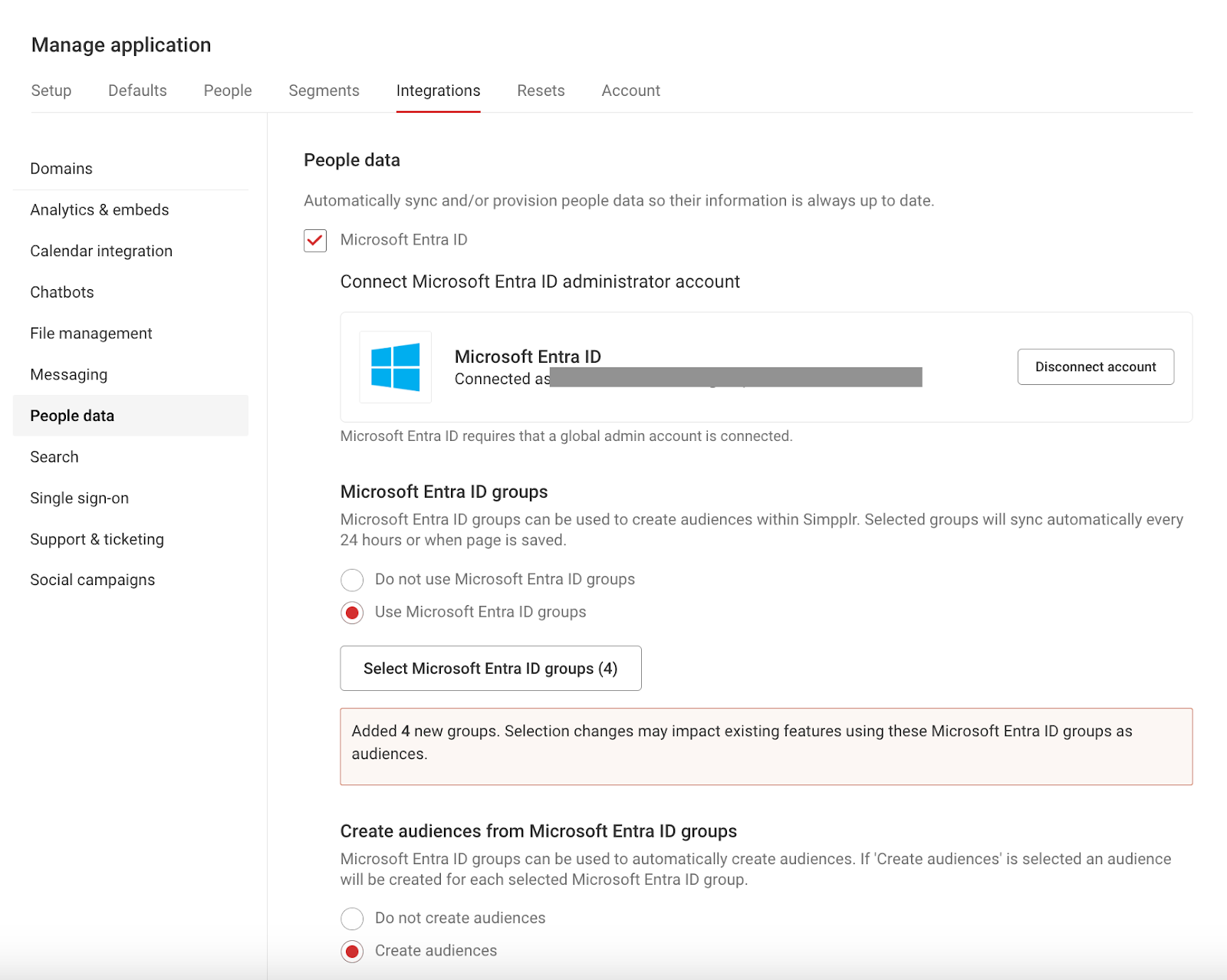Open Select Microsoft Entra ID groups (4)

pyautogui.click(x=491, y=669)
